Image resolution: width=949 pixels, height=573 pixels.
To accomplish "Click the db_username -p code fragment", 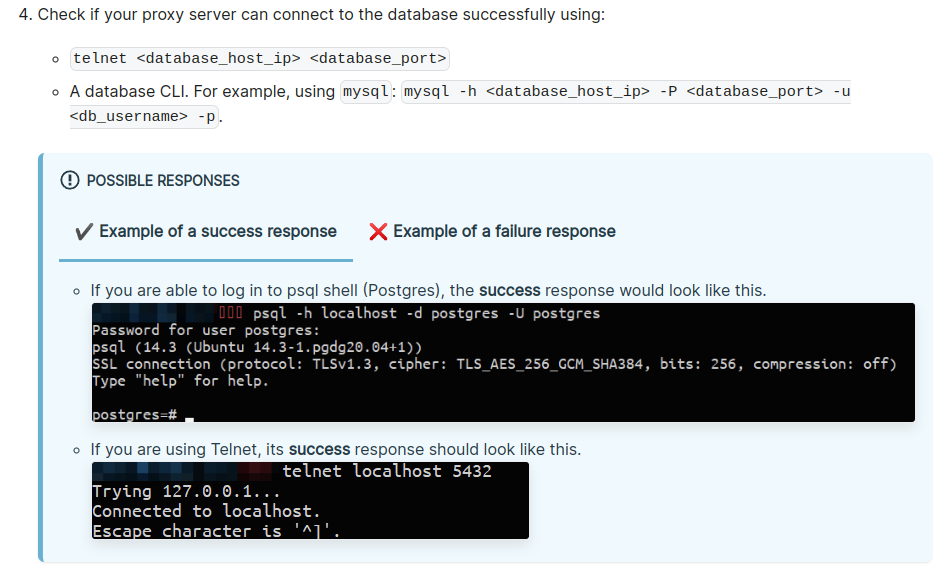I will click(x=144, y=116).
